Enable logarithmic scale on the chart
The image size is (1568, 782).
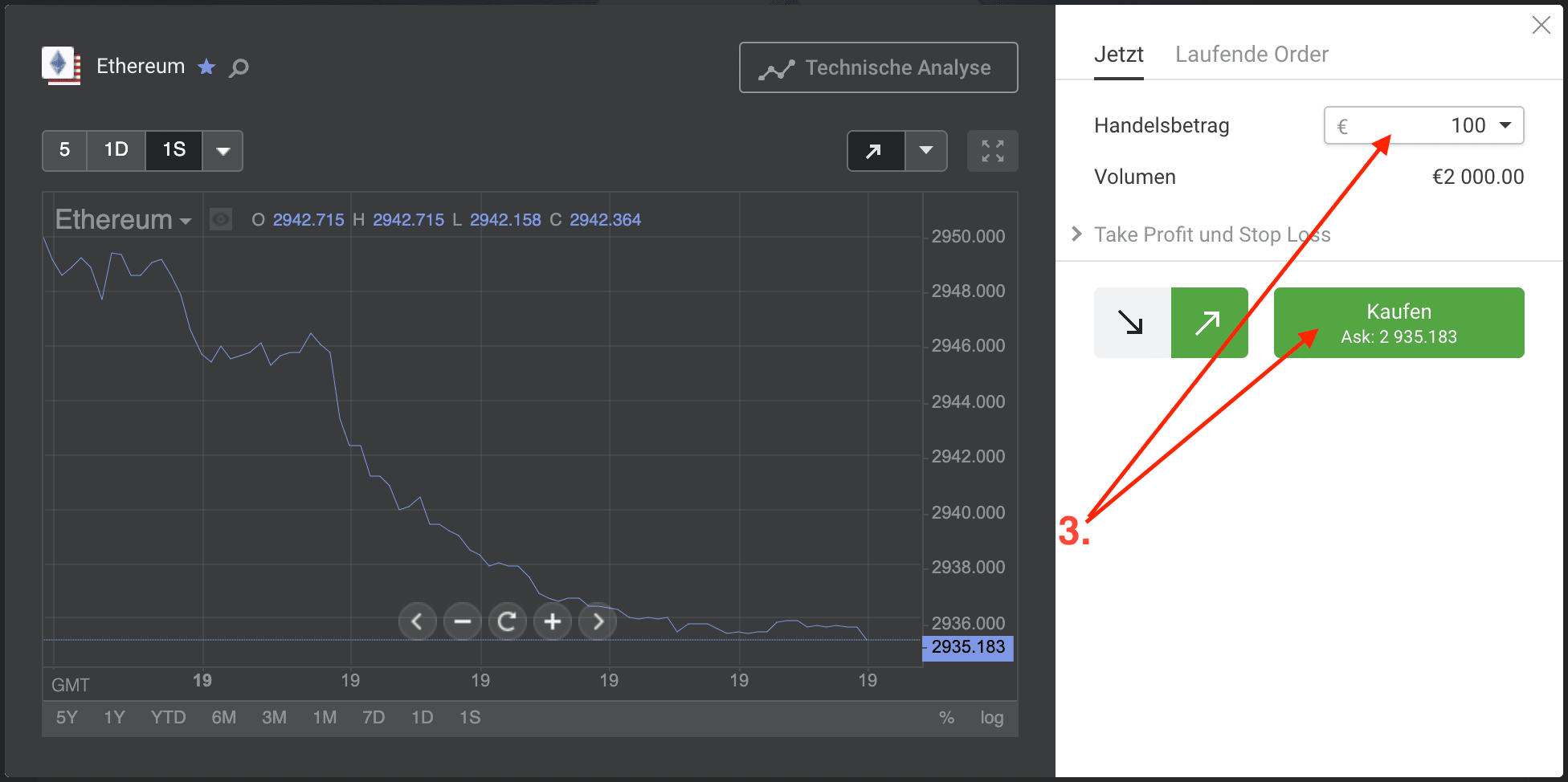(x=991, y=717)
